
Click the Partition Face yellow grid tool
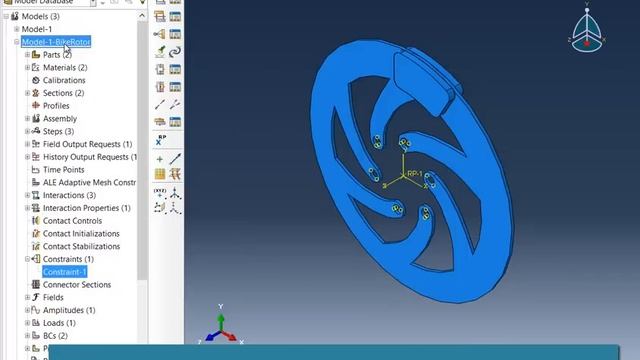(160, 174)
